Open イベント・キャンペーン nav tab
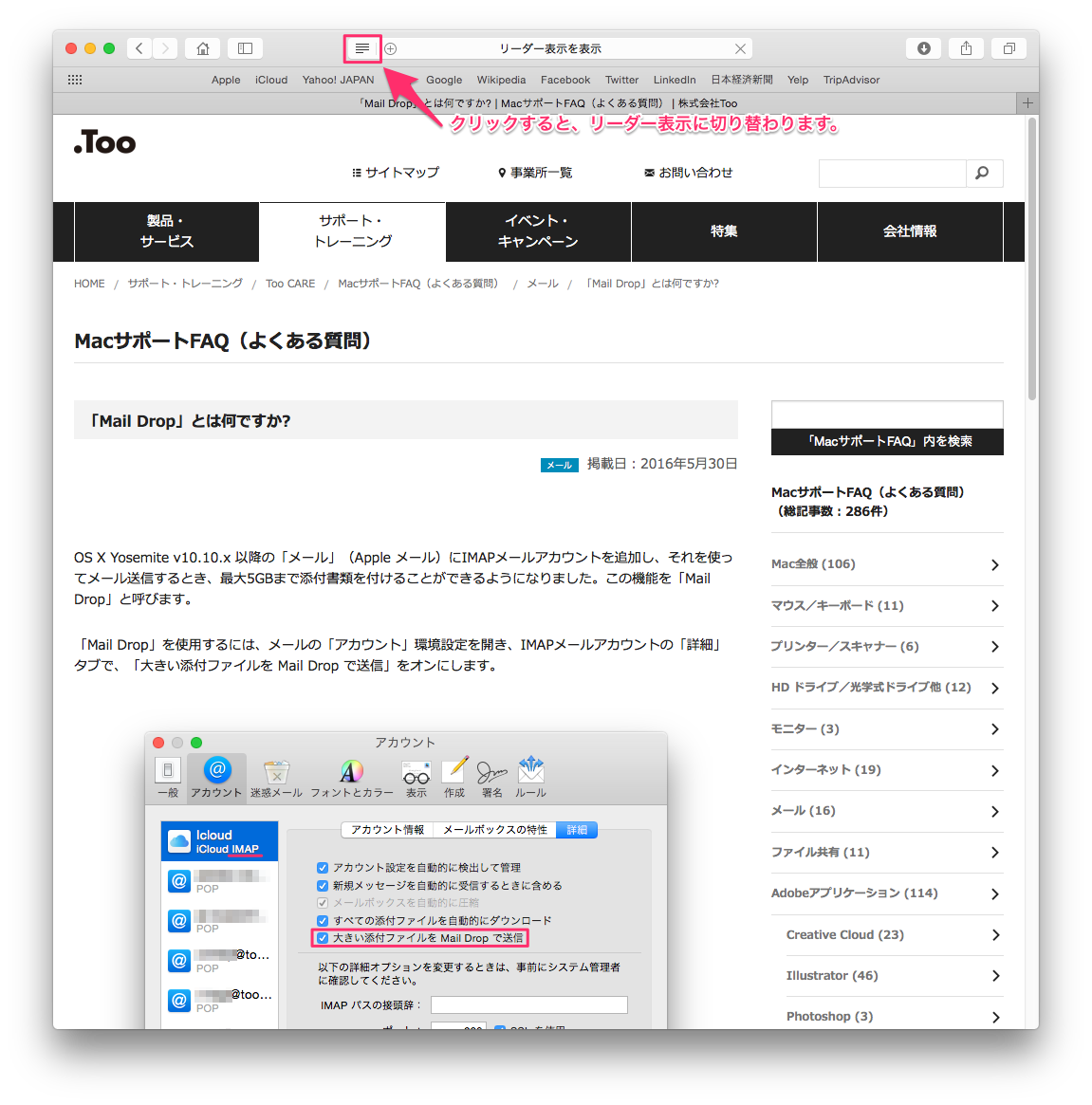This screenshot has width=1092, height=1105. click(538, 231)
